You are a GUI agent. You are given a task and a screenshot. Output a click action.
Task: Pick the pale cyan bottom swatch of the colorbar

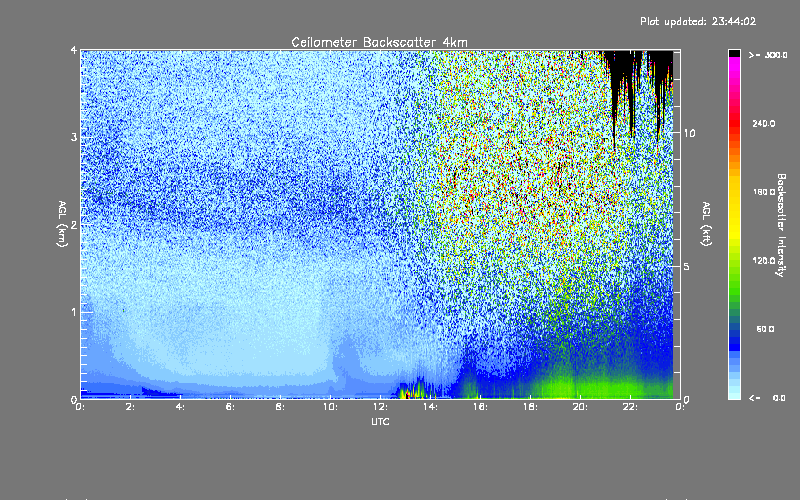(x=734, y=394)
